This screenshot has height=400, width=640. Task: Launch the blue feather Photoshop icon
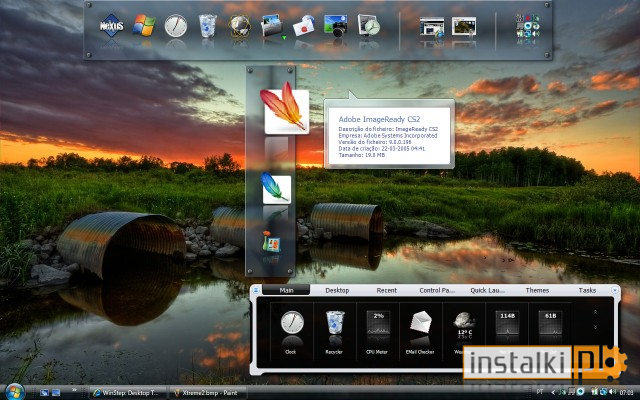(276, 188)
